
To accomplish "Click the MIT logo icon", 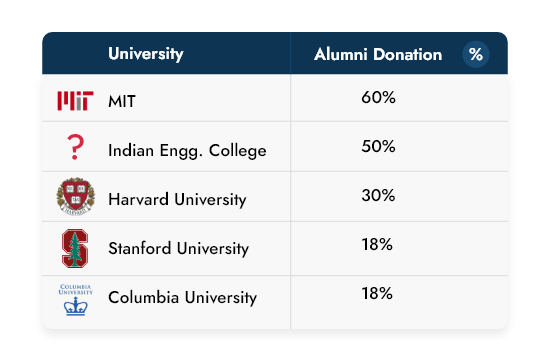I will coord(75,101).
